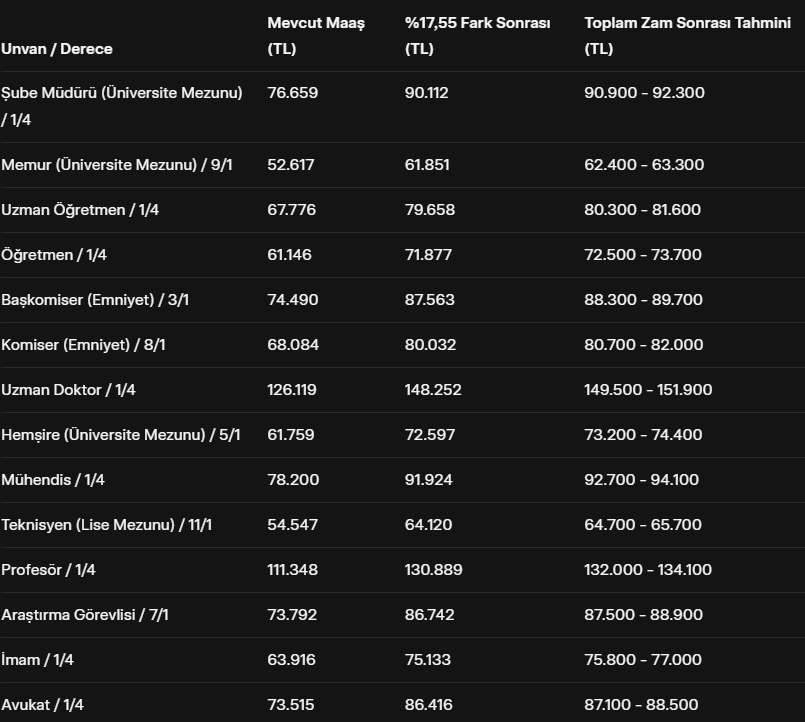Select Avukat's estimate 87.100 - 88.500
805x722 pixels.
click(x=641, y=705)
